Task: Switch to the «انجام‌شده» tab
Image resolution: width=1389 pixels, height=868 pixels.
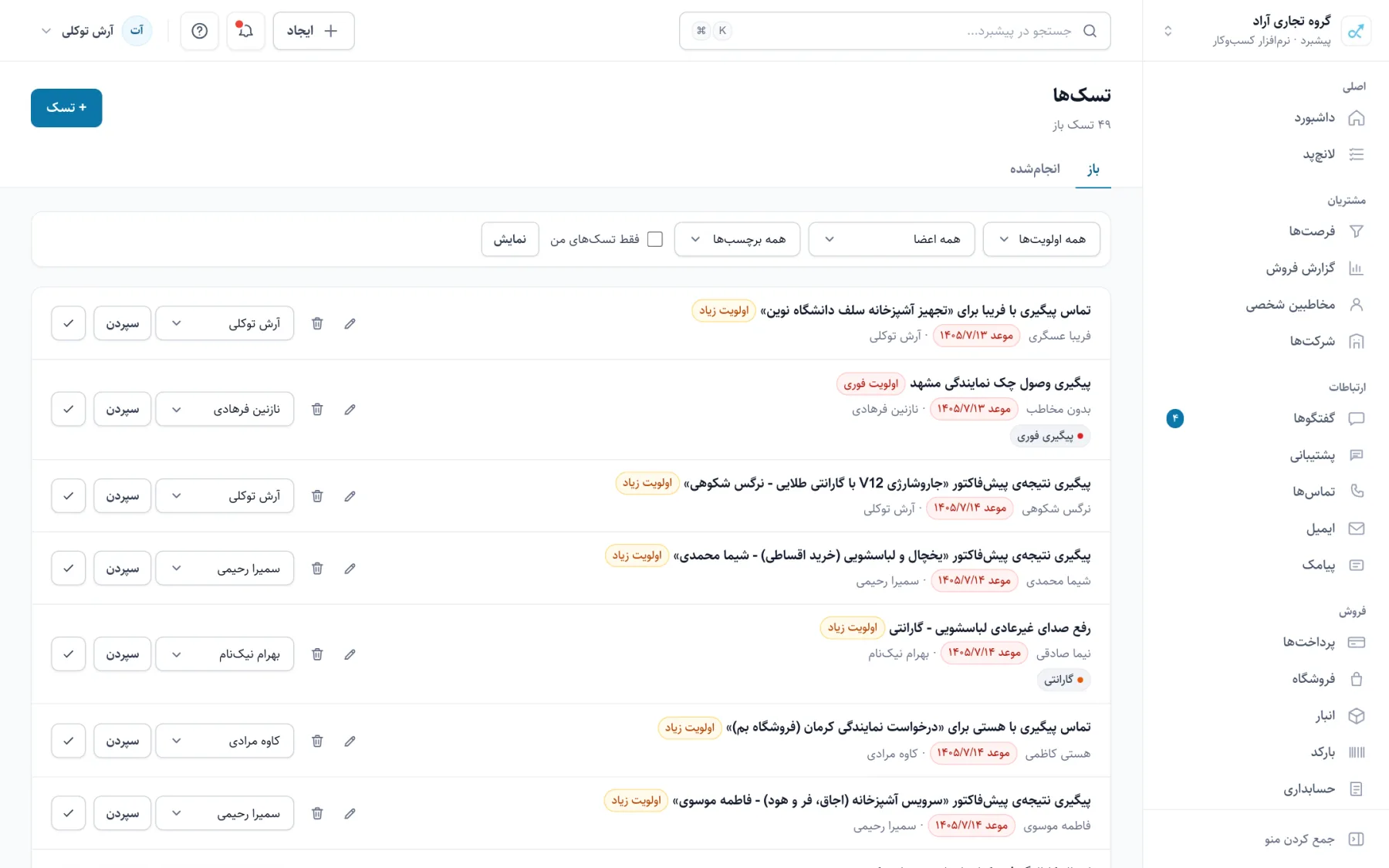Action: (1035, 169)
